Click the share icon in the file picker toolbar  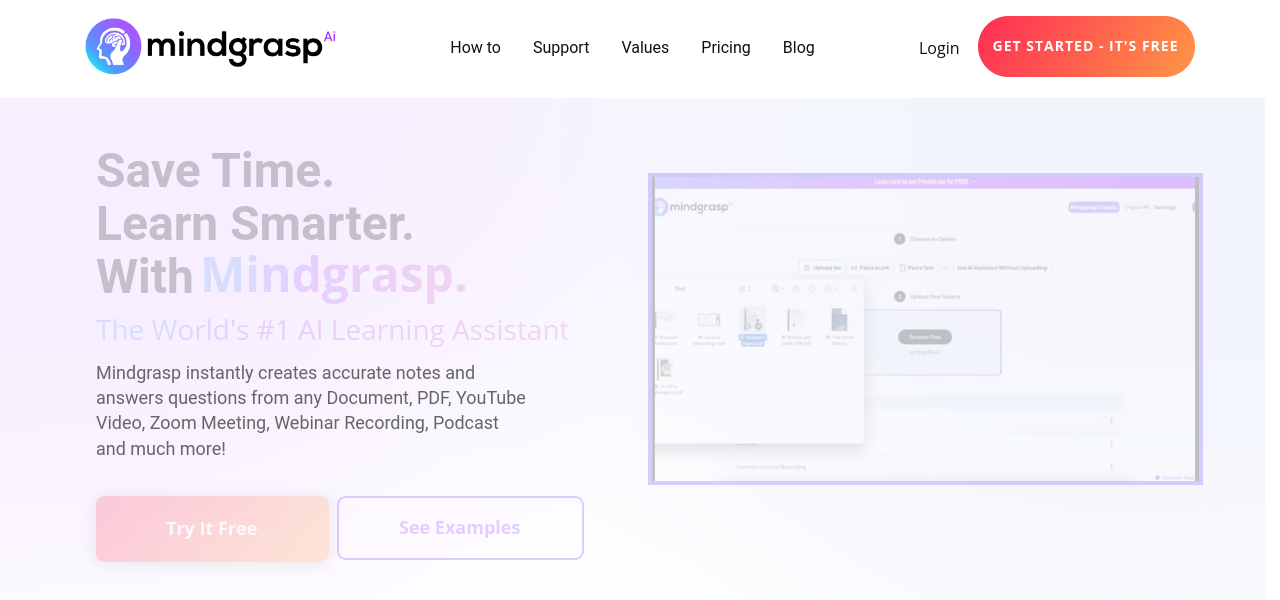(796, 289)
